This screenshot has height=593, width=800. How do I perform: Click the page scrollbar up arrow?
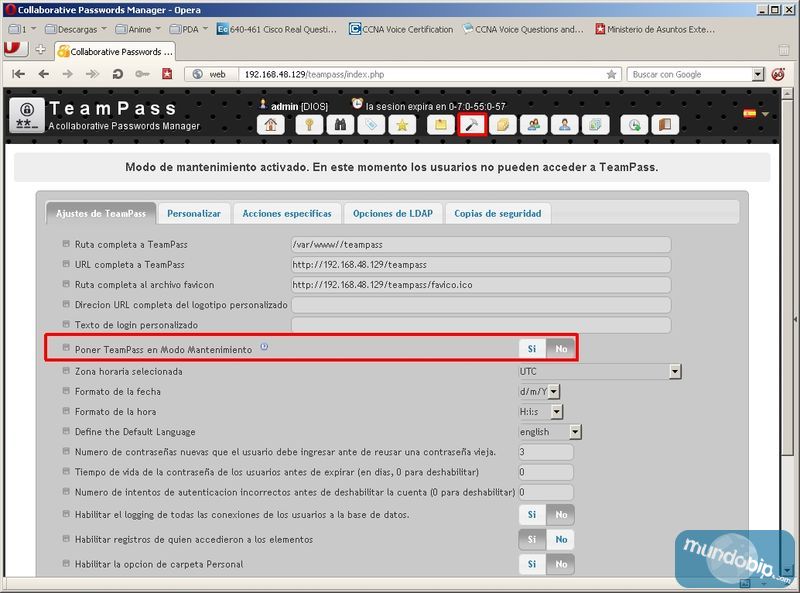pos(787,93)
